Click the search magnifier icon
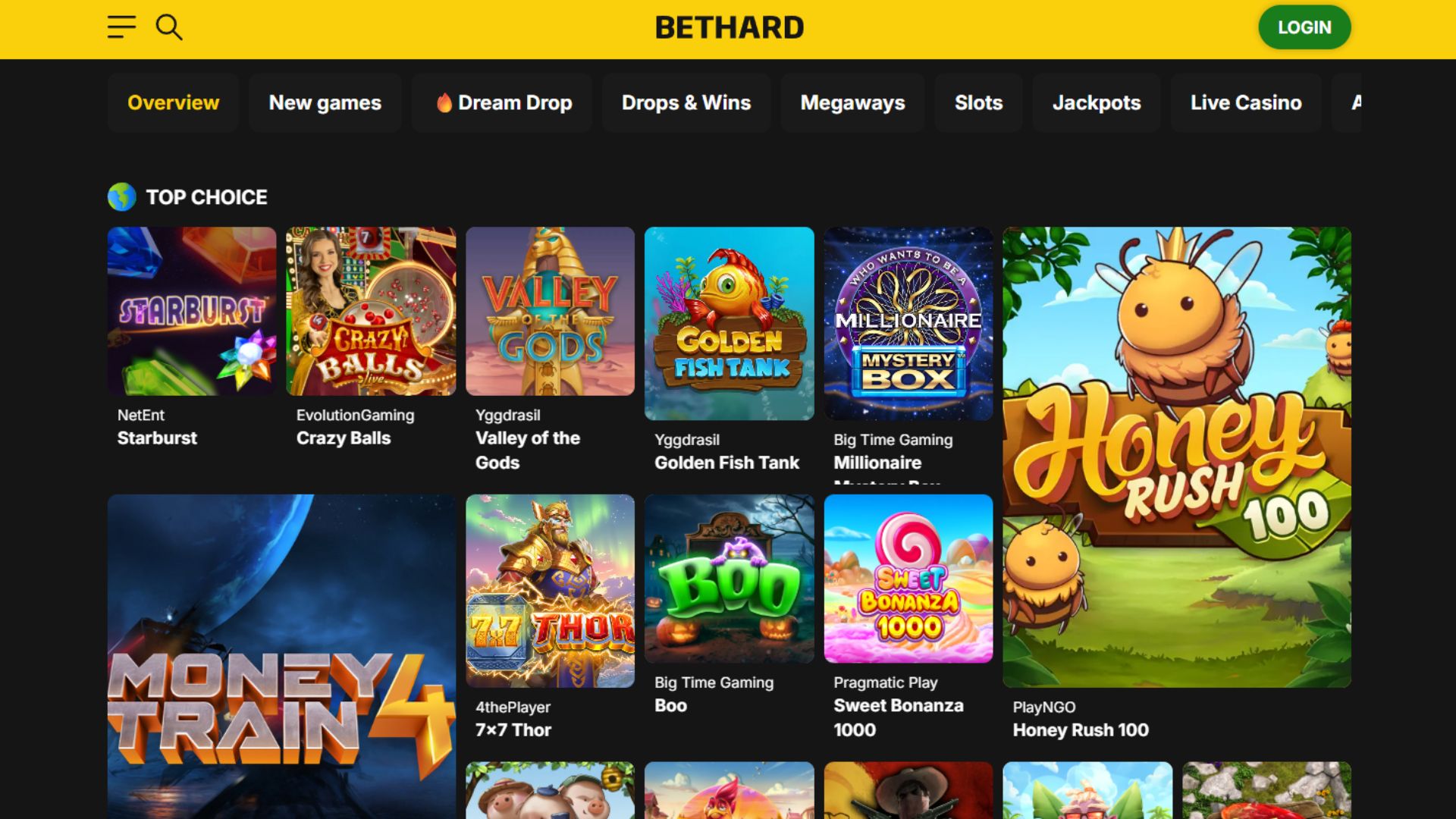This screenshot has height=819, width=1456. tap(168, 27)
